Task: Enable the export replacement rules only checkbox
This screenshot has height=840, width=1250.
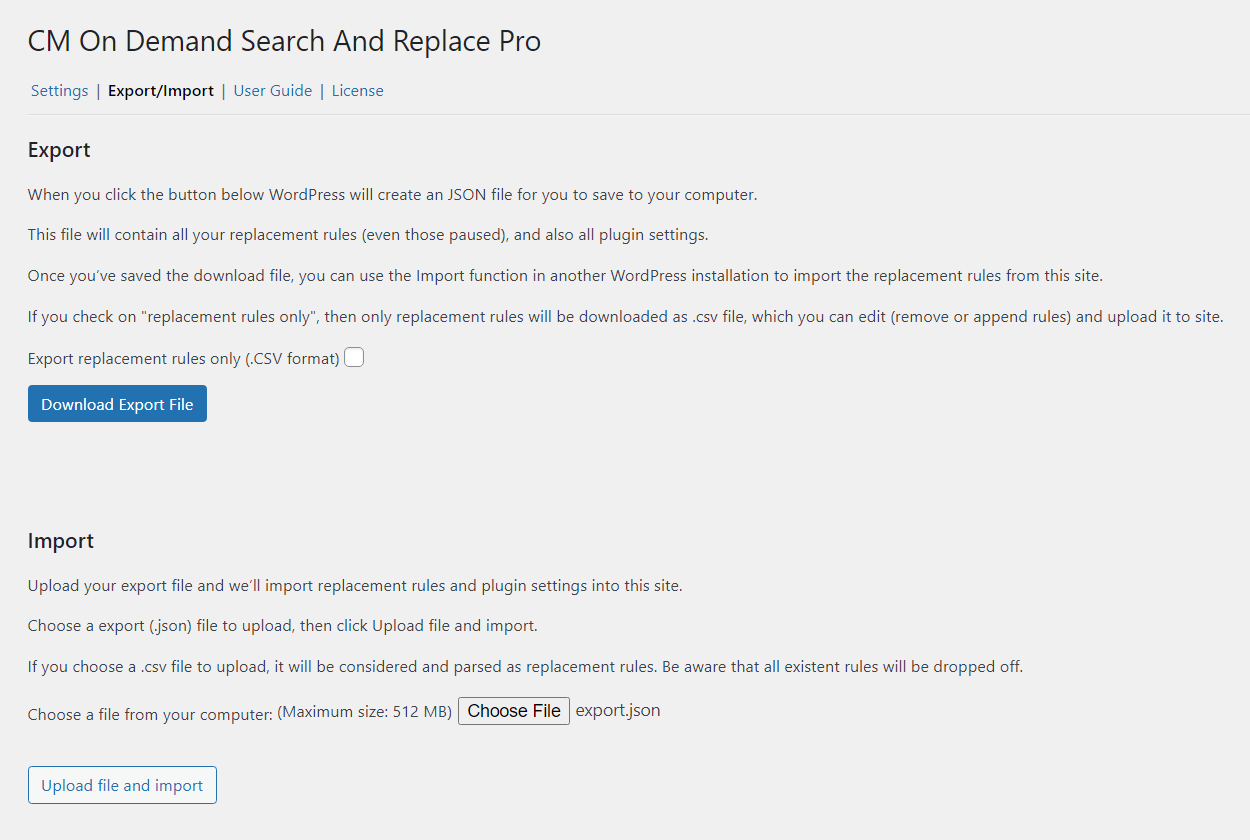Action: [x=354, y=357]
